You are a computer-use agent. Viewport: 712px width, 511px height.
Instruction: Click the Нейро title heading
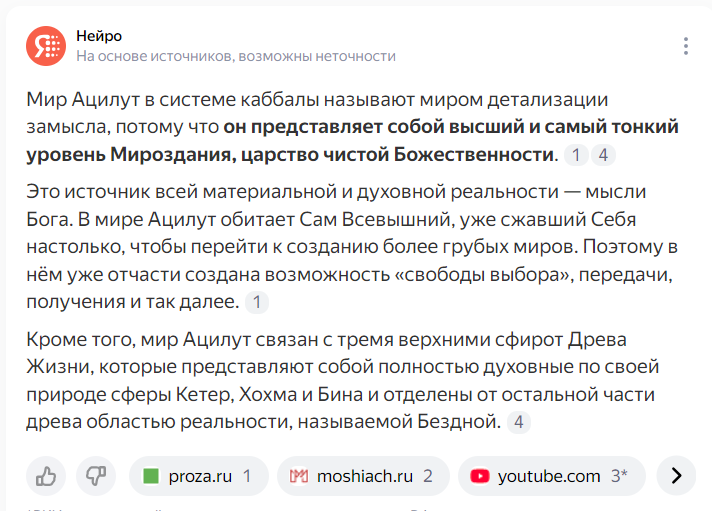point(99,36)
